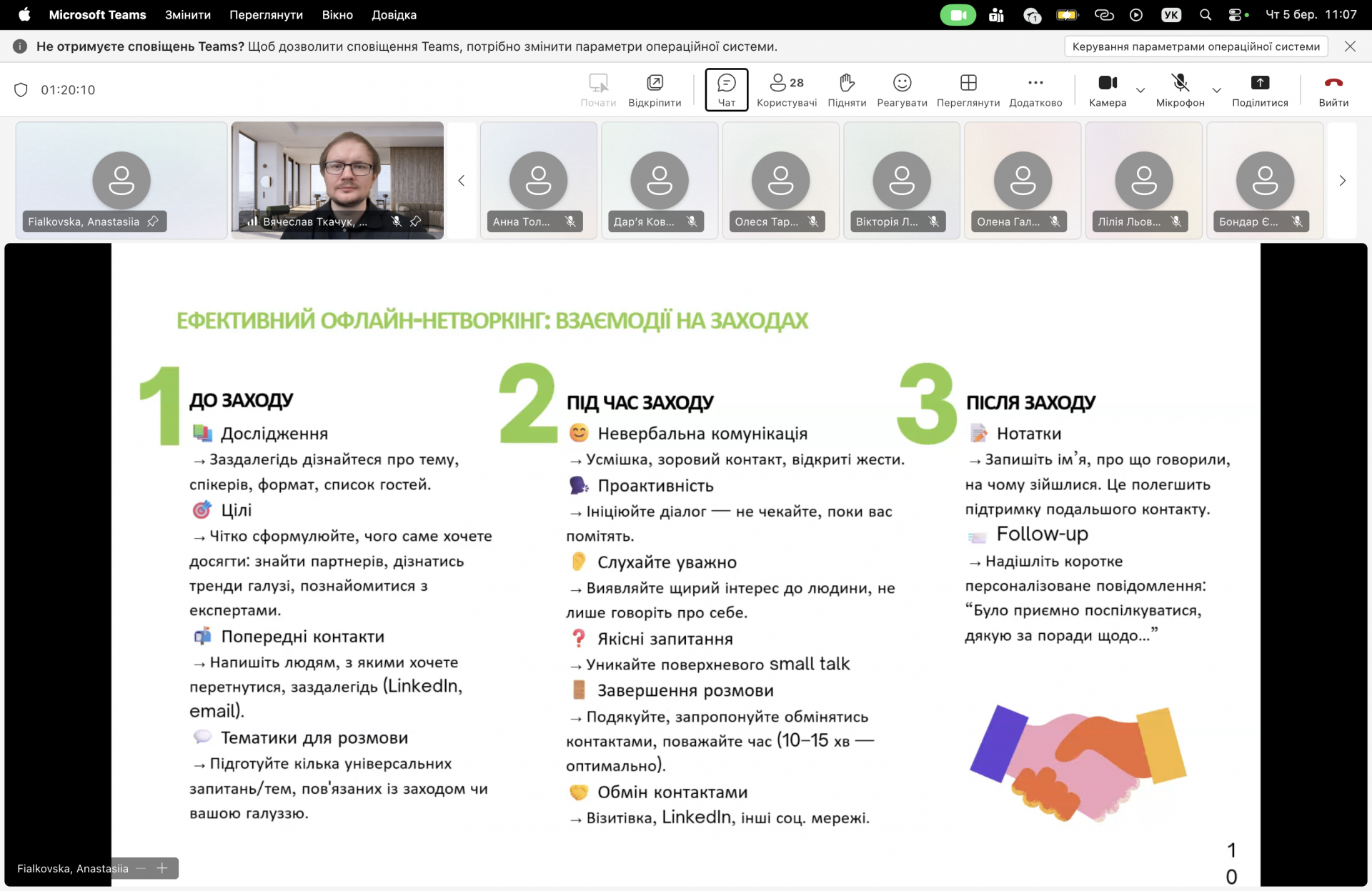The image size is (1372, 891).
Task: Unmute the microphone
Action: tap(1180, 89)
